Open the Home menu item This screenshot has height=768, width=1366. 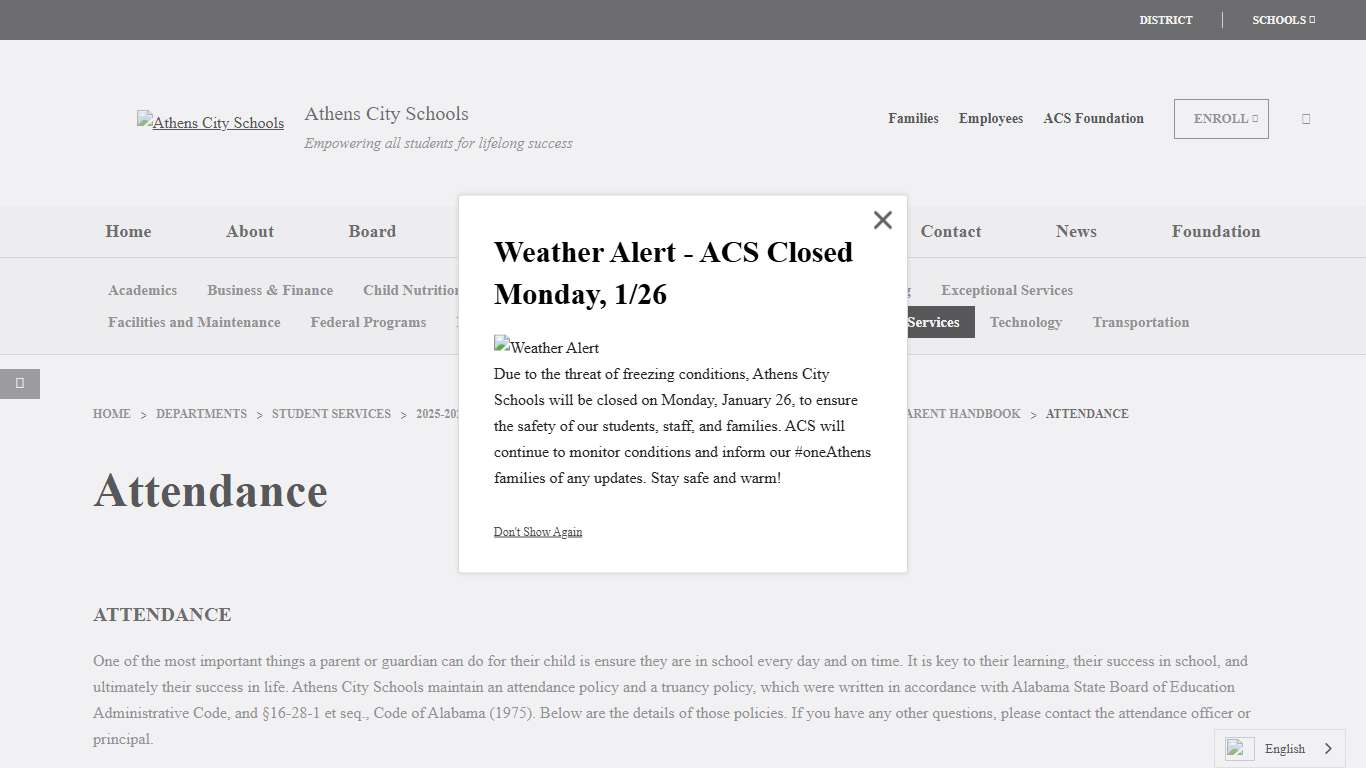pos(128,231)
